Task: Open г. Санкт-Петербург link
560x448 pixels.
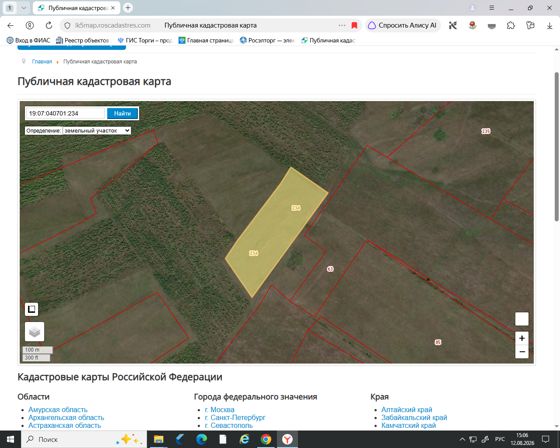Action: pos(235,417)
